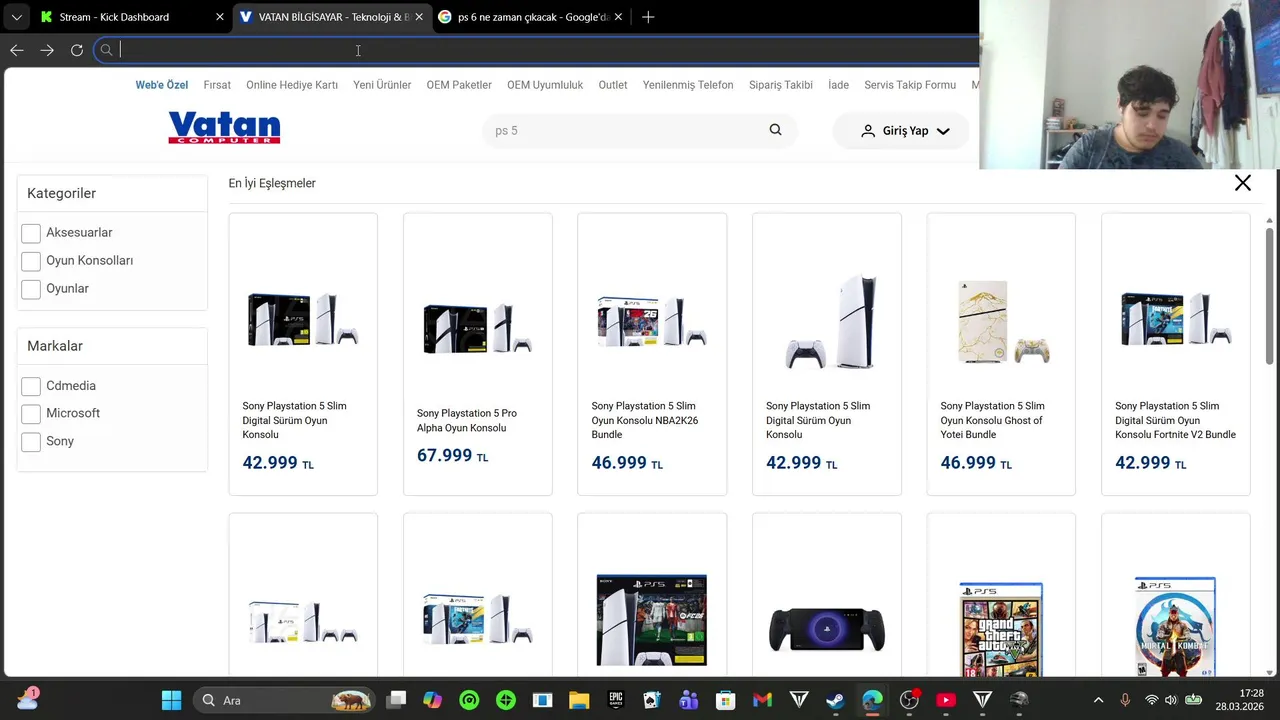Click the volume speaker icon in the tray
The image size is (1280, 720).
coord(1171,700)
